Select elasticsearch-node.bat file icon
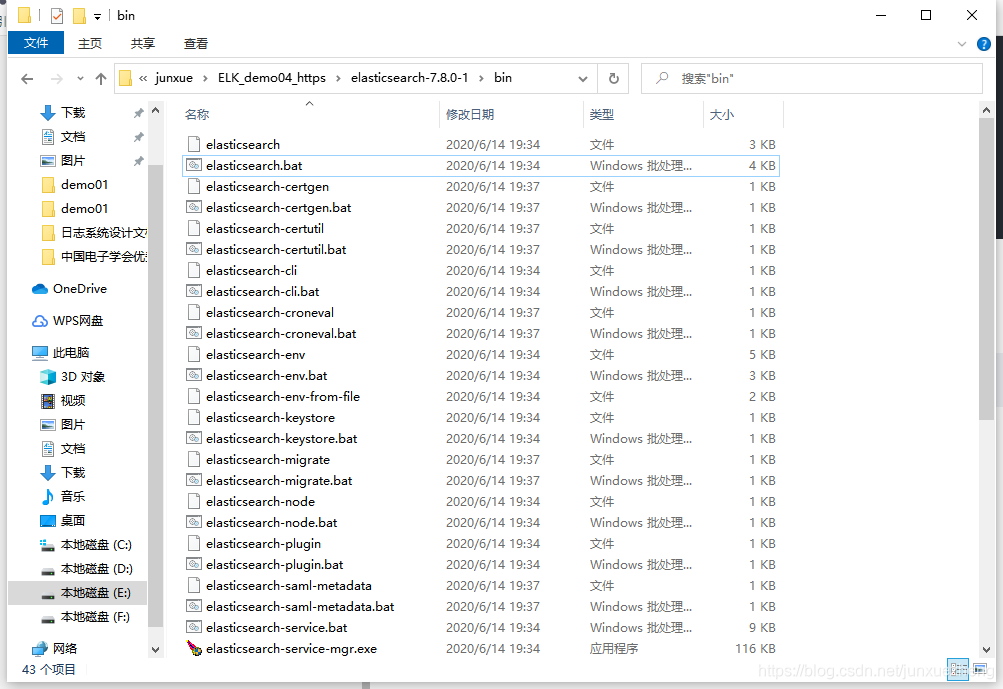This screenshot has width=1003, height=689. point(194,522)
